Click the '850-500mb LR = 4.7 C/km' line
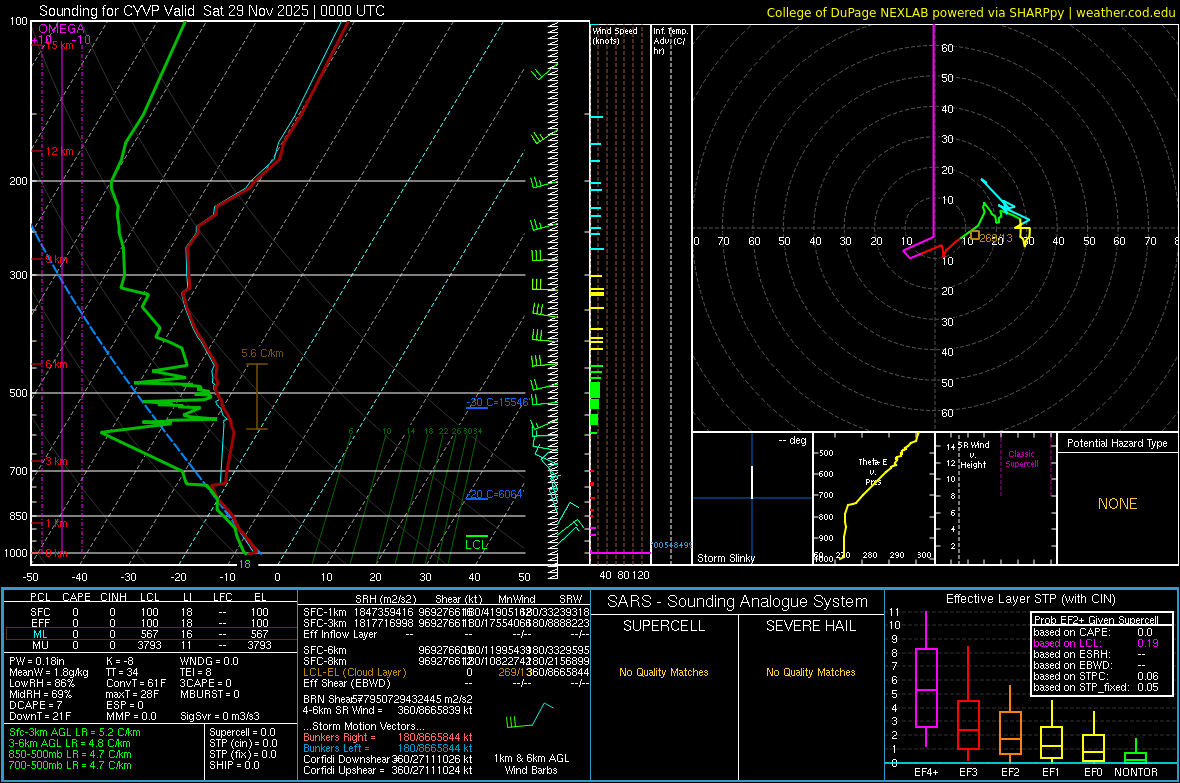Screen dimensions: 1180x783 pyautogui.click(x=70, y=754)
